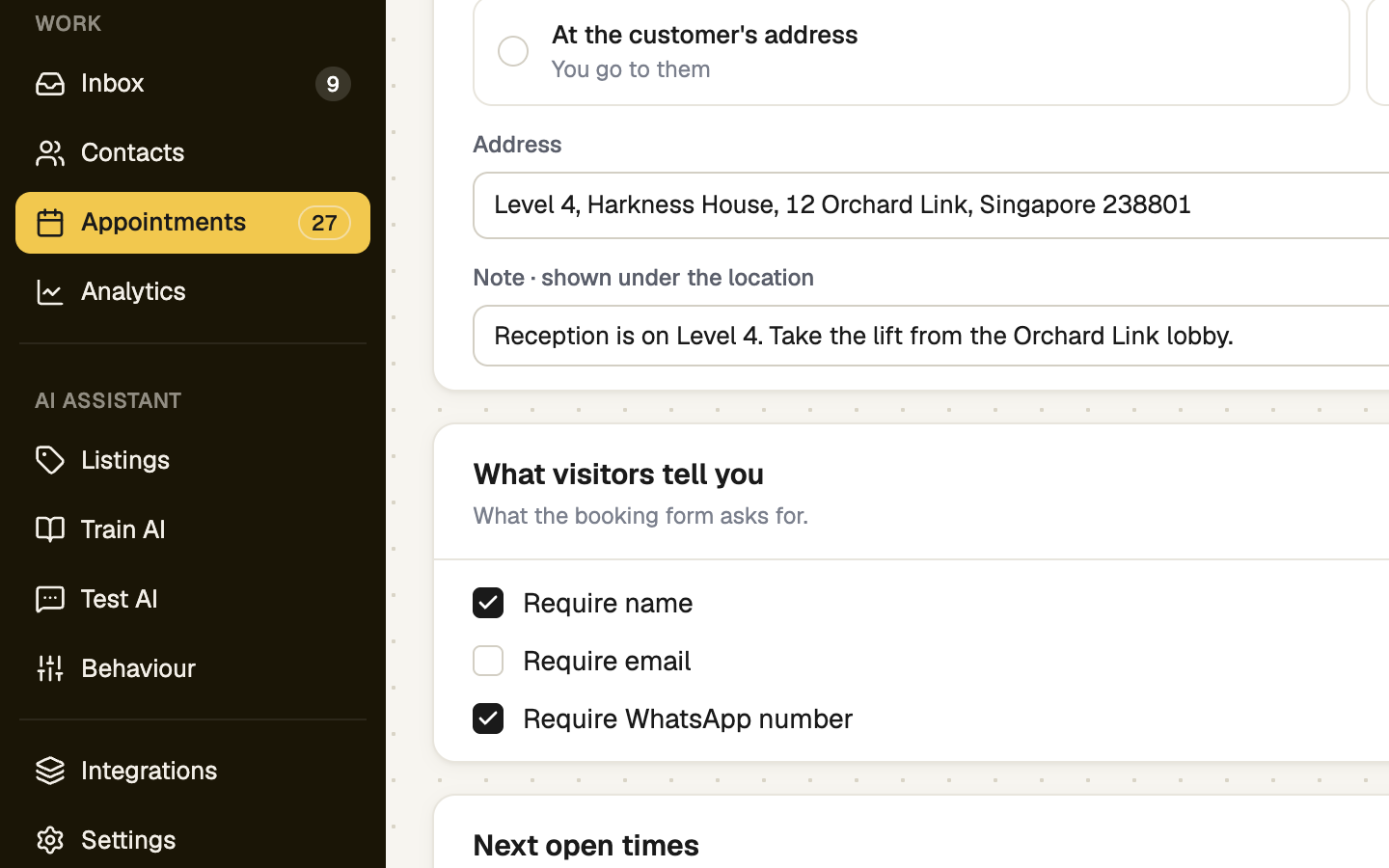Click the Appointments count badge 27
Screen dimensions: 1389x868
pos(324,223)
